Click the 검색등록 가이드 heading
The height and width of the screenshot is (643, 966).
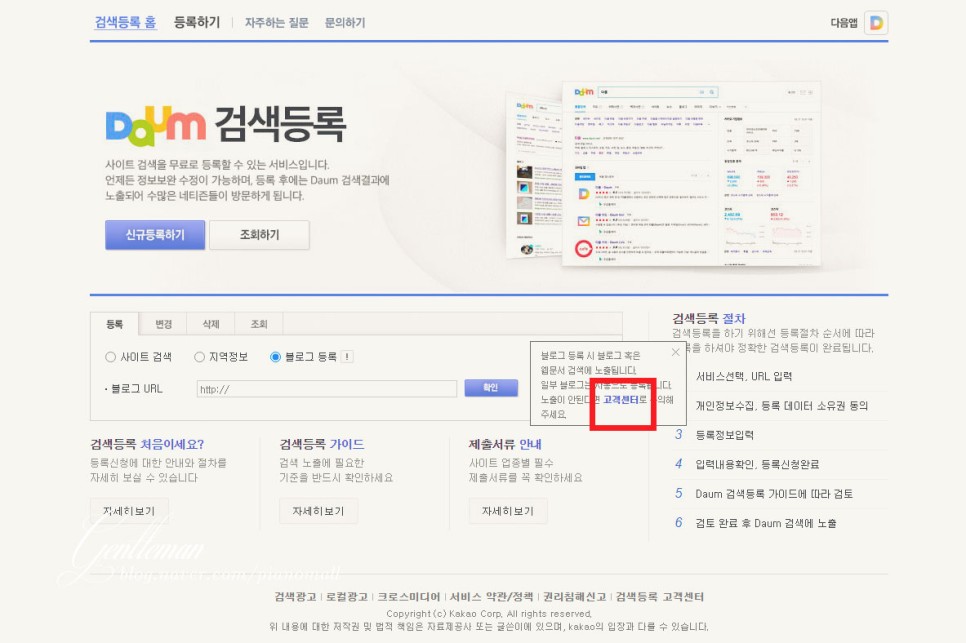coord(322,444)
